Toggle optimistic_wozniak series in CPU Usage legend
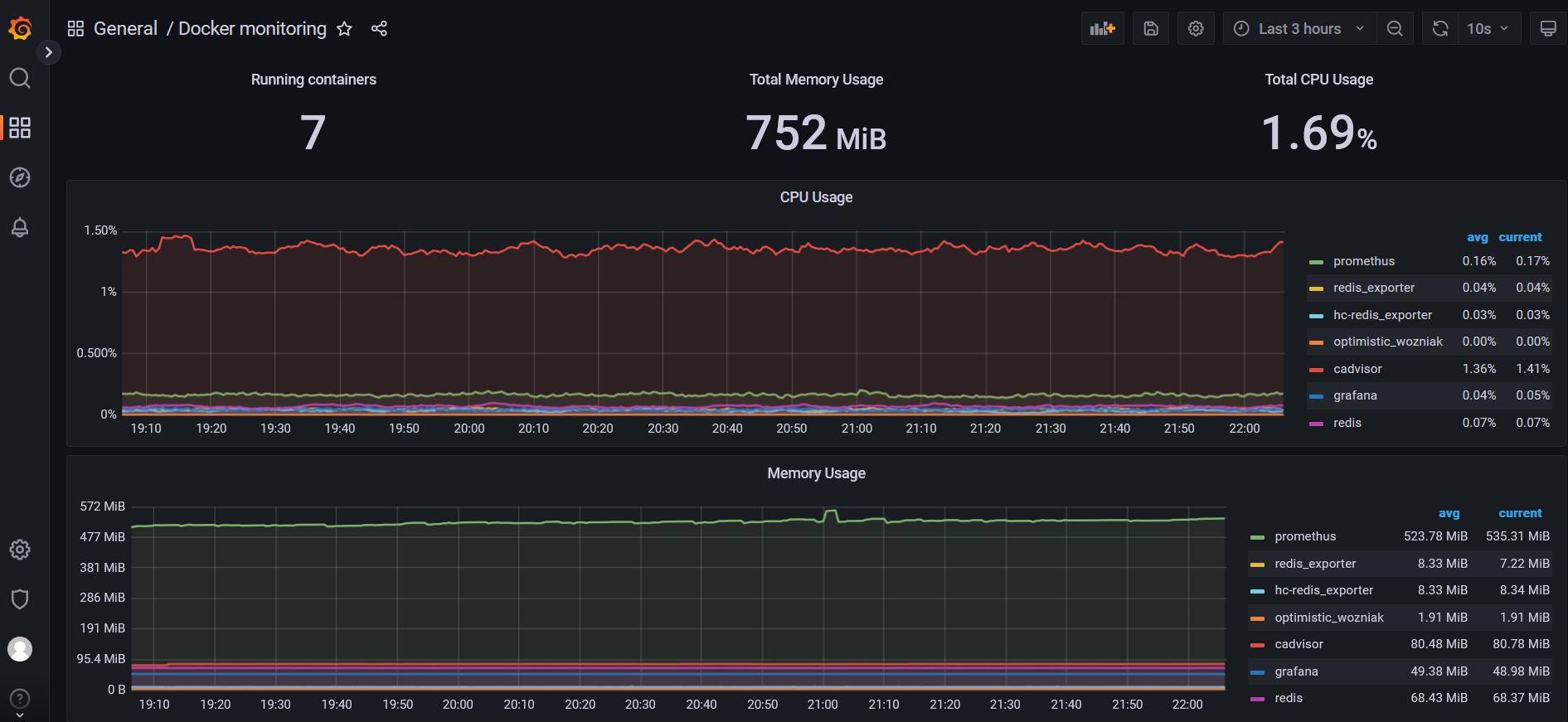The image size is (1568, 722). point(1388,342)
